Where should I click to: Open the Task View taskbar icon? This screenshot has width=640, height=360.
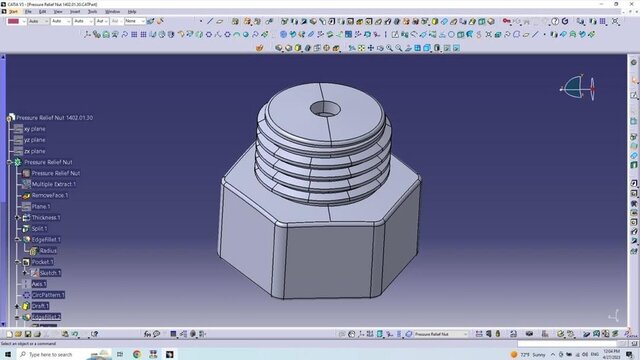click(x=120, y=354)
